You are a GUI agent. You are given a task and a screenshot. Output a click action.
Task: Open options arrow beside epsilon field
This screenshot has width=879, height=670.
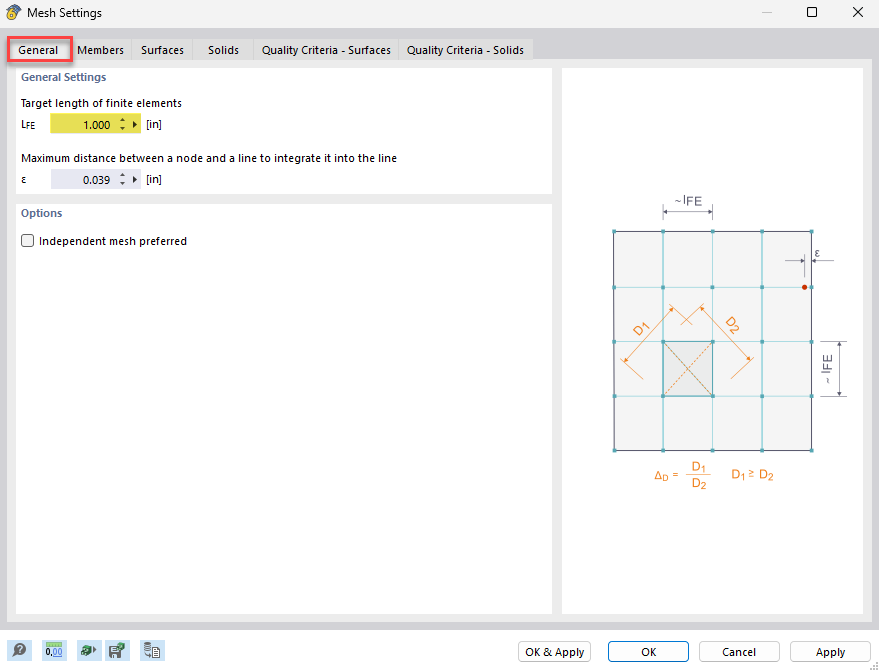(134, 179)
